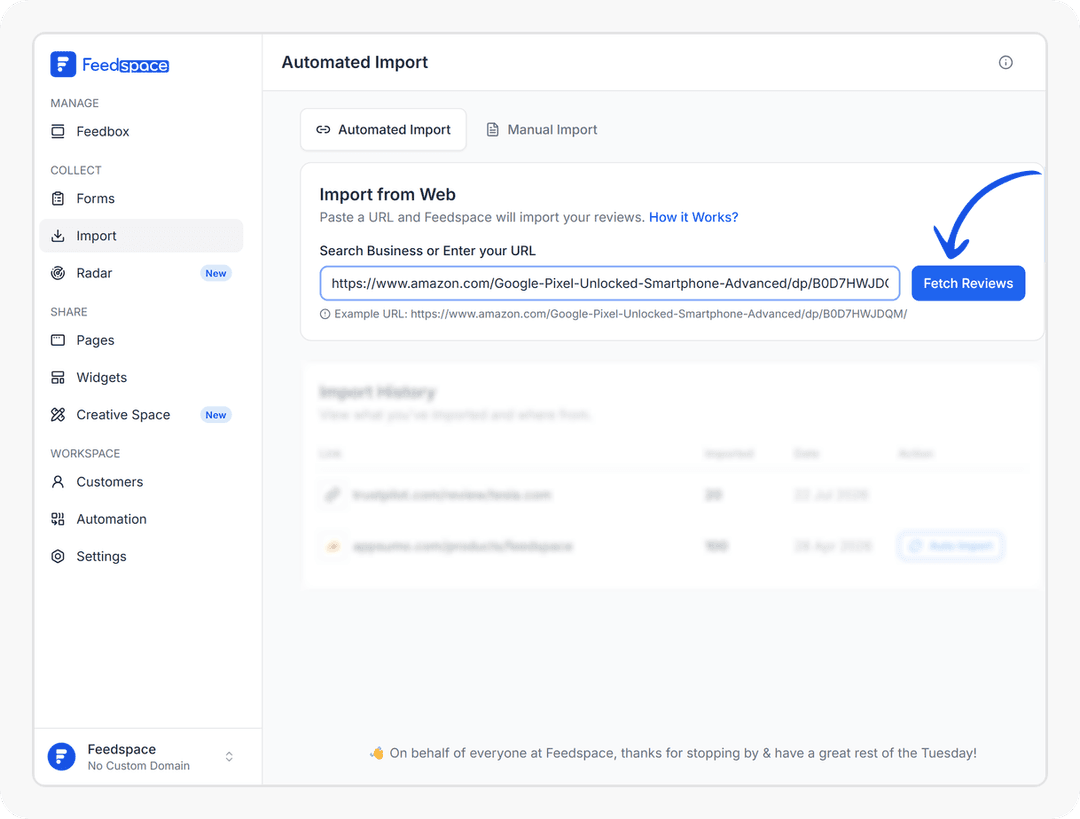Select the Import sidebar item
Viewport: 1080px width, 819px height.
tap(141, 236)
